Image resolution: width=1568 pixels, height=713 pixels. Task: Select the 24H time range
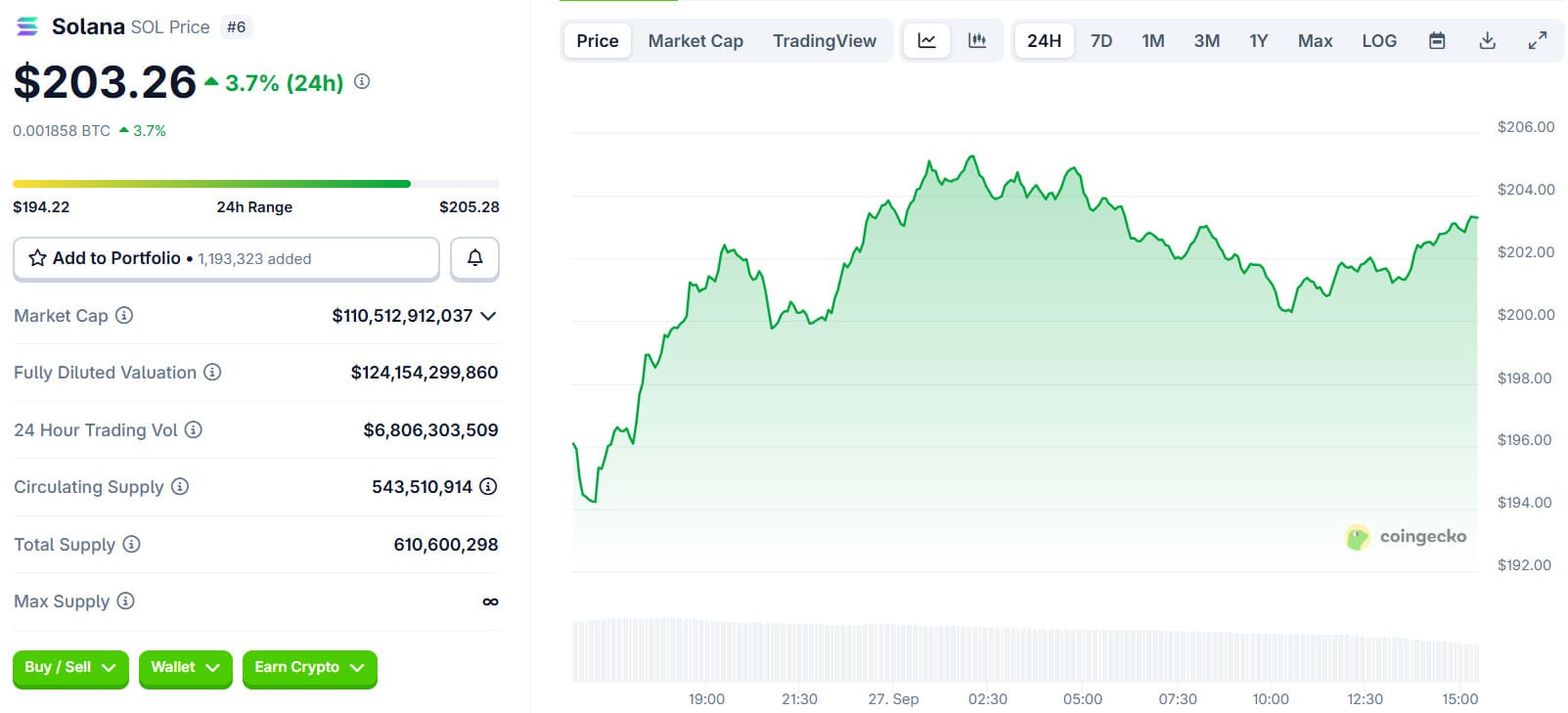pos(1044,41)
